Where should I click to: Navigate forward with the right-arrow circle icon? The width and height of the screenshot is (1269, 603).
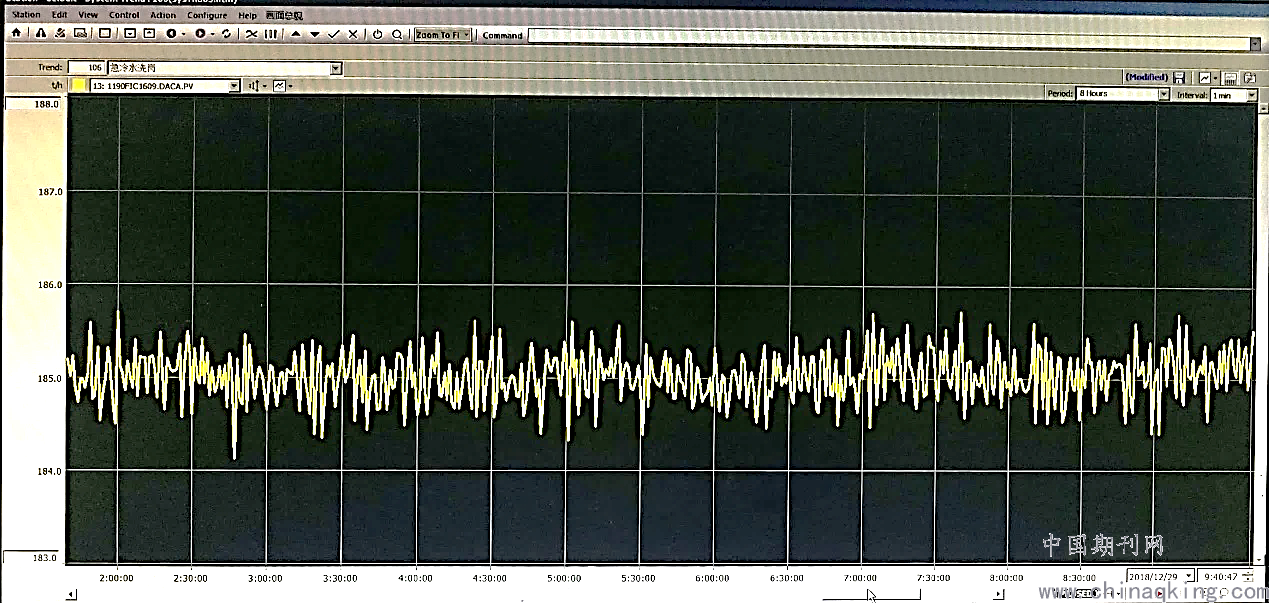click(x=200, y=34)
